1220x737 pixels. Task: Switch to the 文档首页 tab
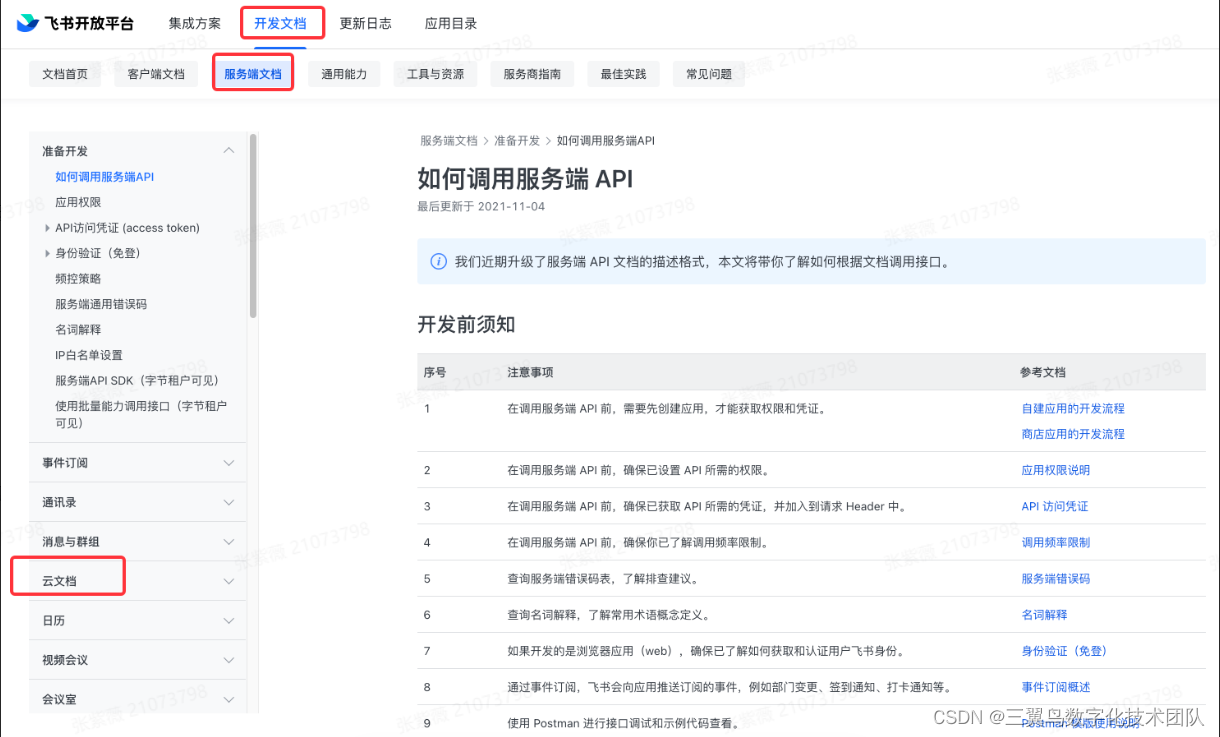pos(65,74)
